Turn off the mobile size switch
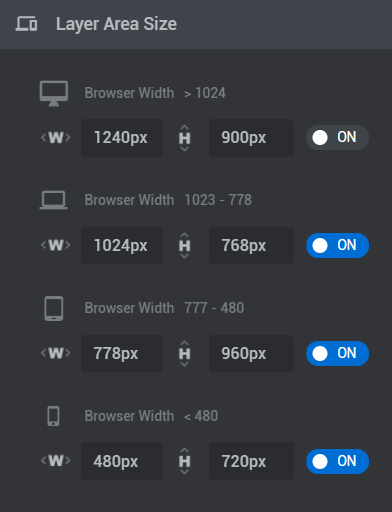 [x=337, y=461]
